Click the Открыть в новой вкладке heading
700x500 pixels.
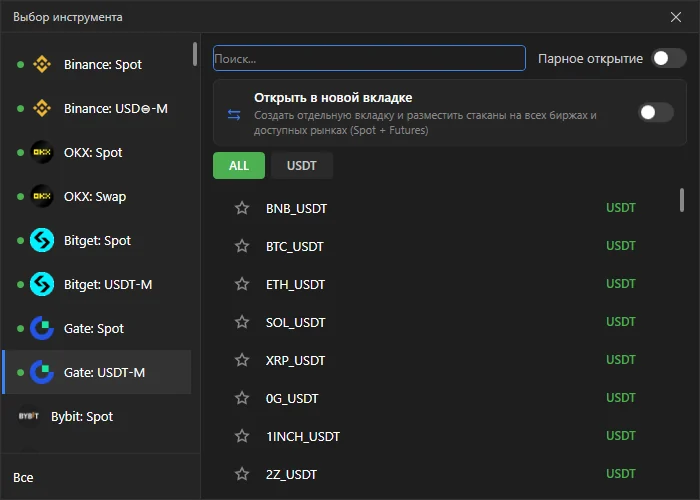(333, 97)
